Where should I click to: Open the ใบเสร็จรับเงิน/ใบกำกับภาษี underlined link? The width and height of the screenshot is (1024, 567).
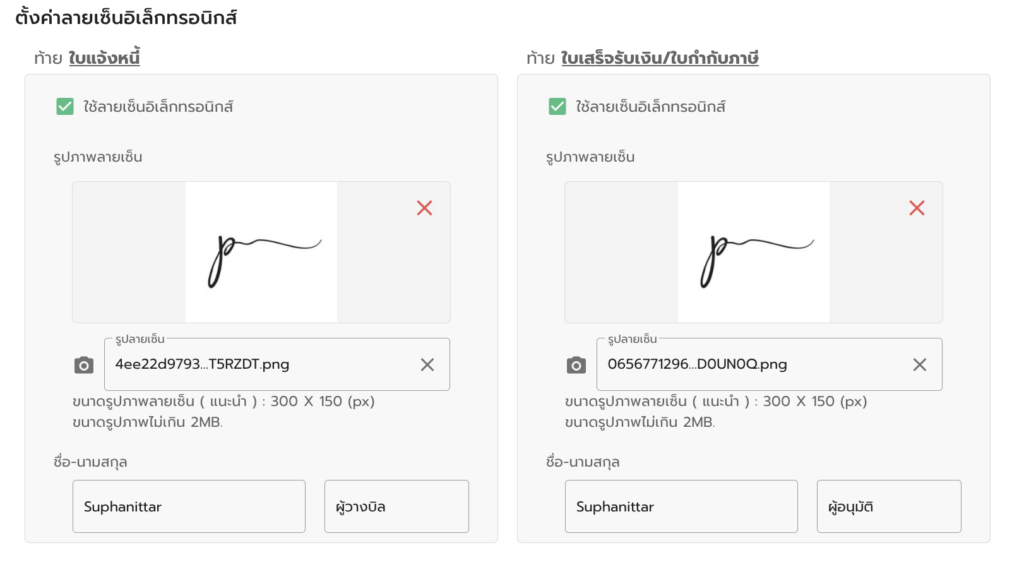click(660, 58)
